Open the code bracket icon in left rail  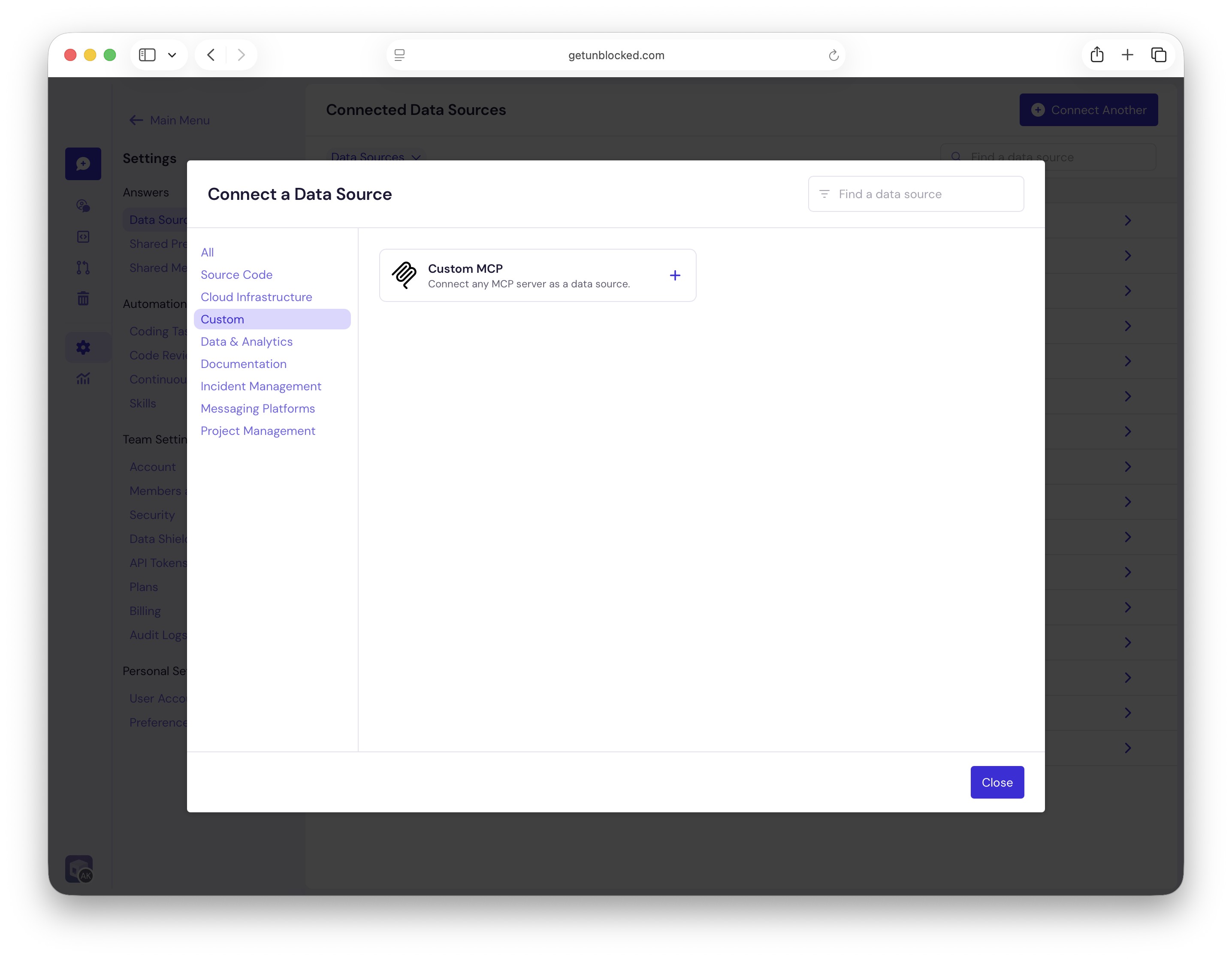[x=83, y=237]
